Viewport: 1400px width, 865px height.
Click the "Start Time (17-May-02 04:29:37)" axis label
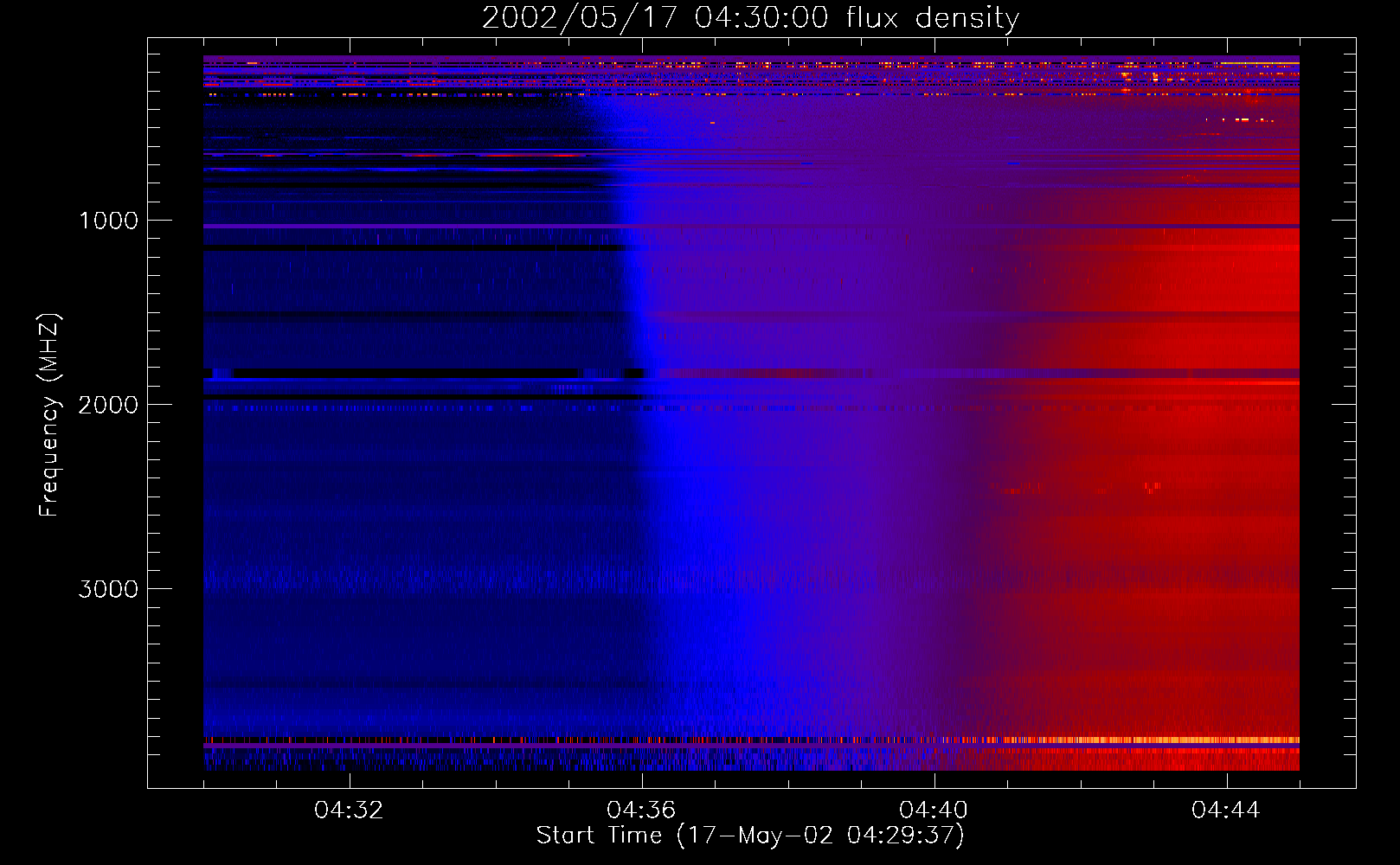point(749,836)
